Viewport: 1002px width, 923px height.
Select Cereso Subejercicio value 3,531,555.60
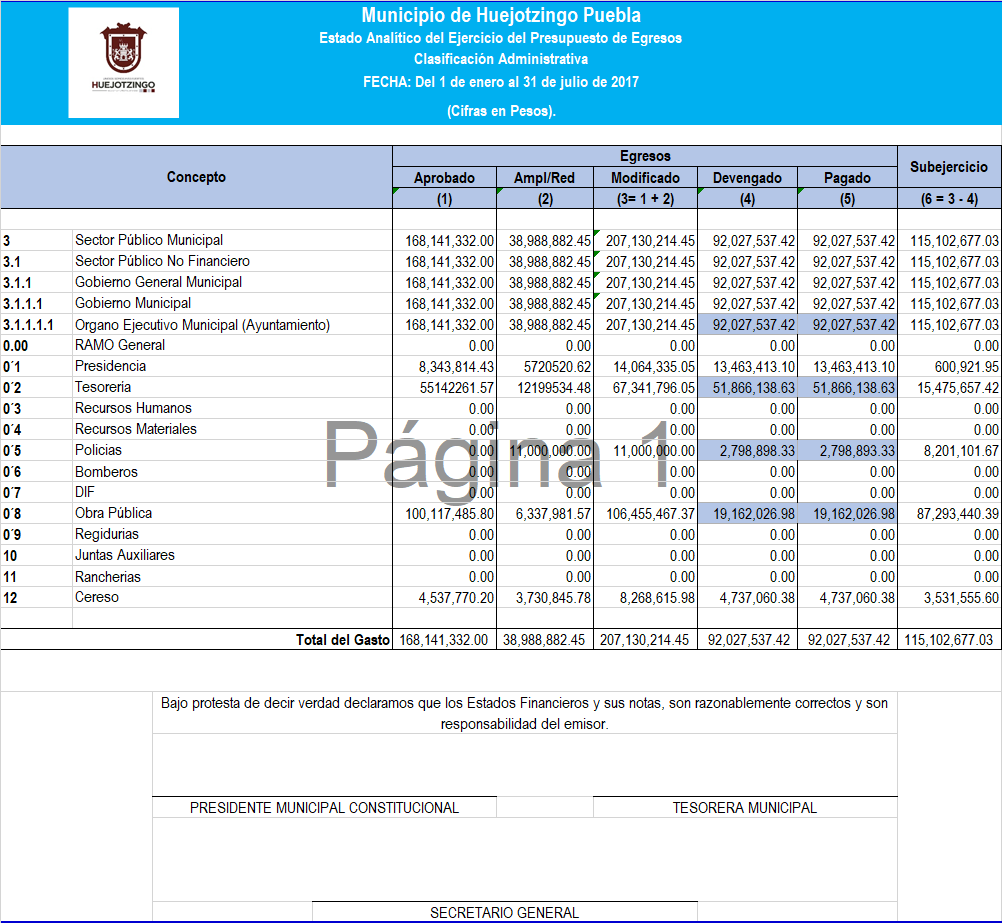[x=962, y=598]
